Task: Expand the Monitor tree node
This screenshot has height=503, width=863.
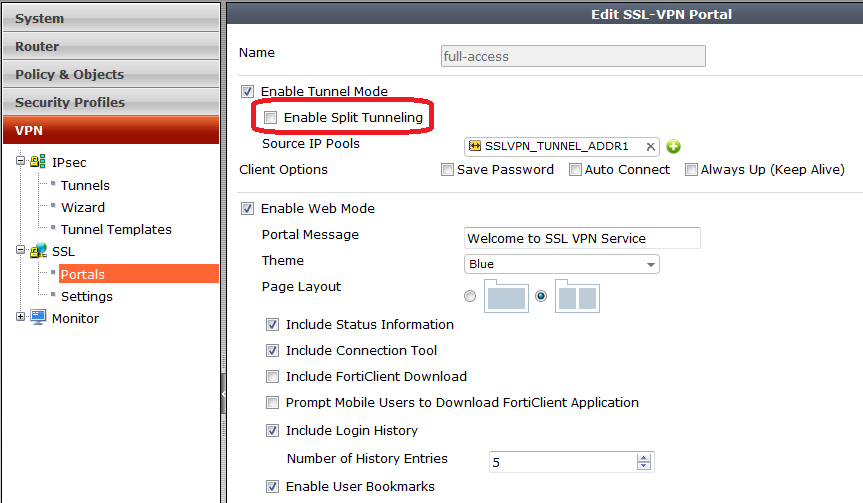Action: [x=20, y=316]
